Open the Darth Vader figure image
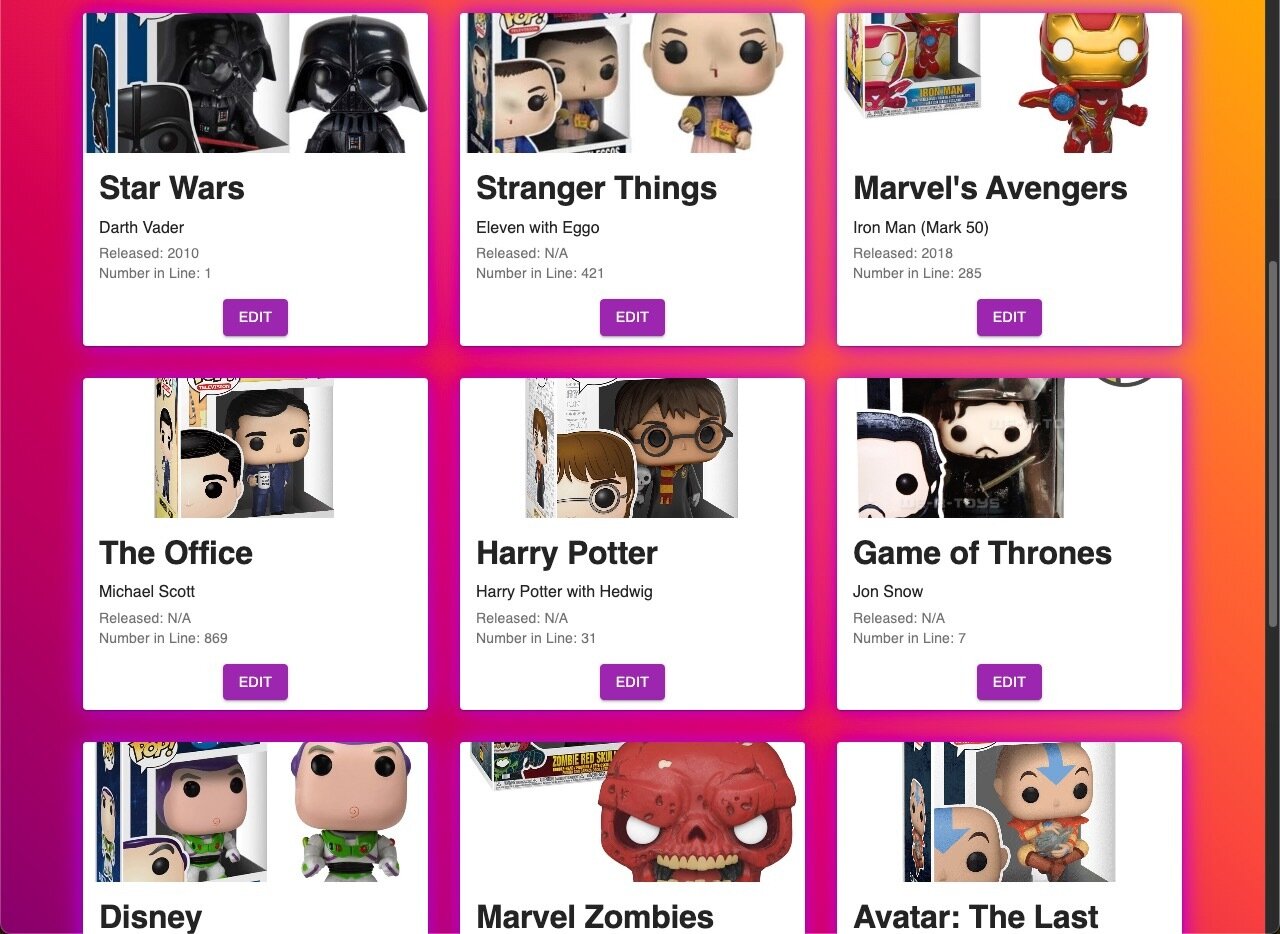 coord(256,83)
